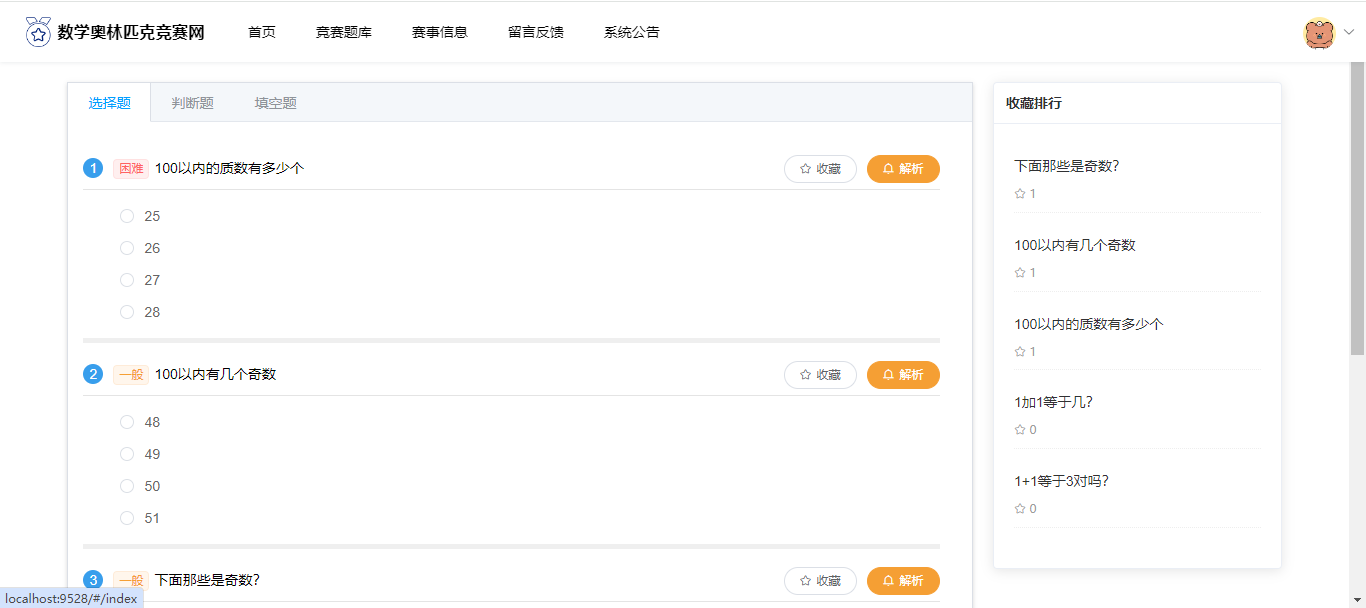Screen dimensions: 1366x608
Task: Switch to the 判断题 tab
Action: [192, 103]
